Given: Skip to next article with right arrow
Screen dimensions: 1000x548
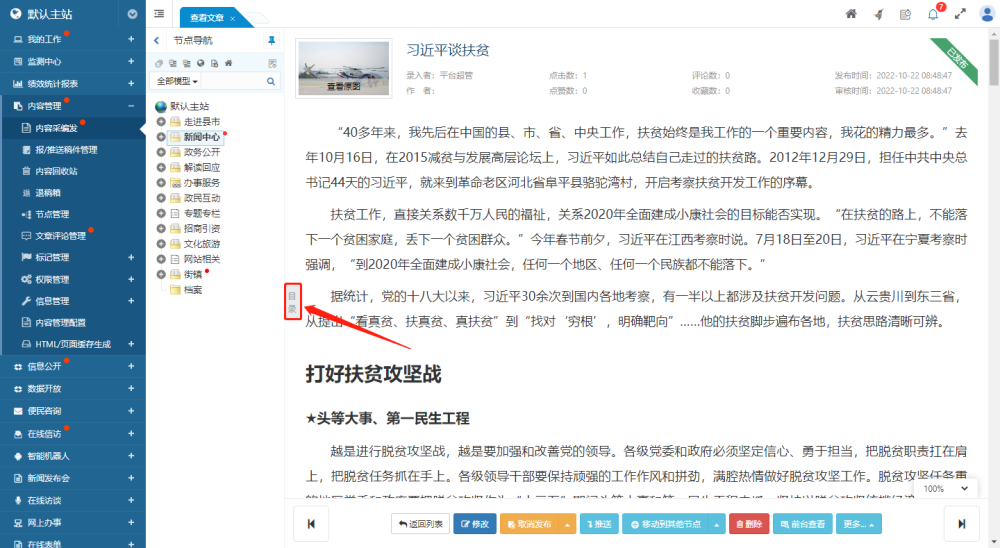Looking at the screenshot, I should point(962,523).
